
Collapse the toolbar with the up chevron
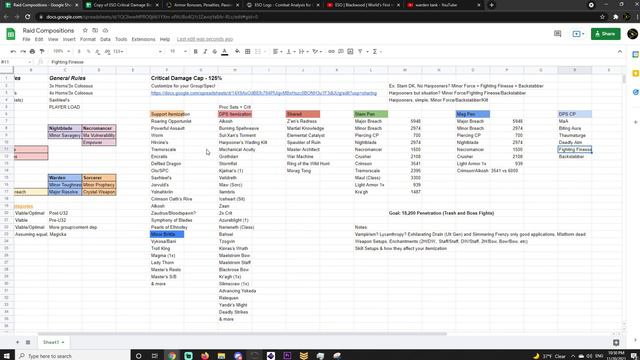point(620,51)
